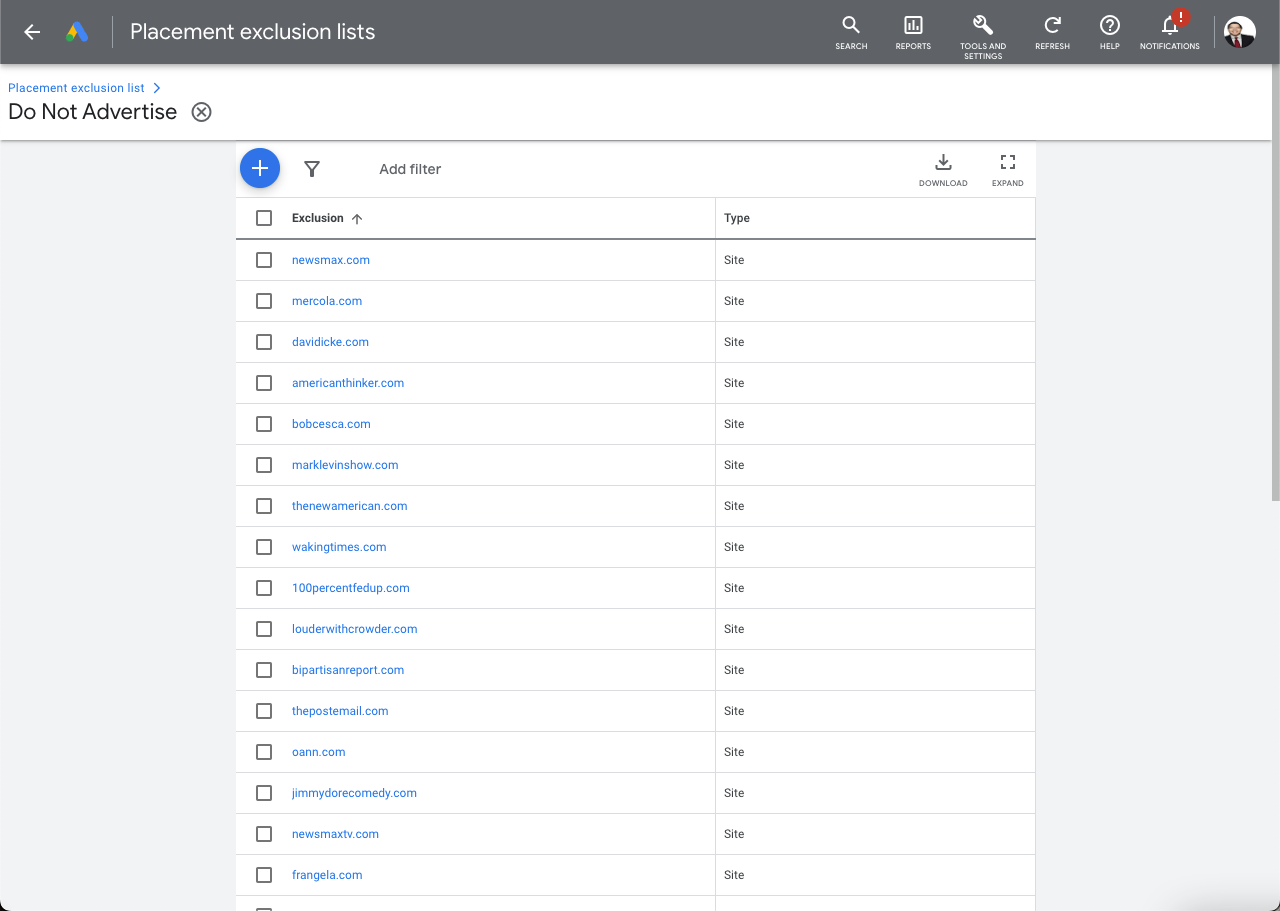Open Notifications bell
This screenshot has width=1280, height=911.
pos(1169,32)
